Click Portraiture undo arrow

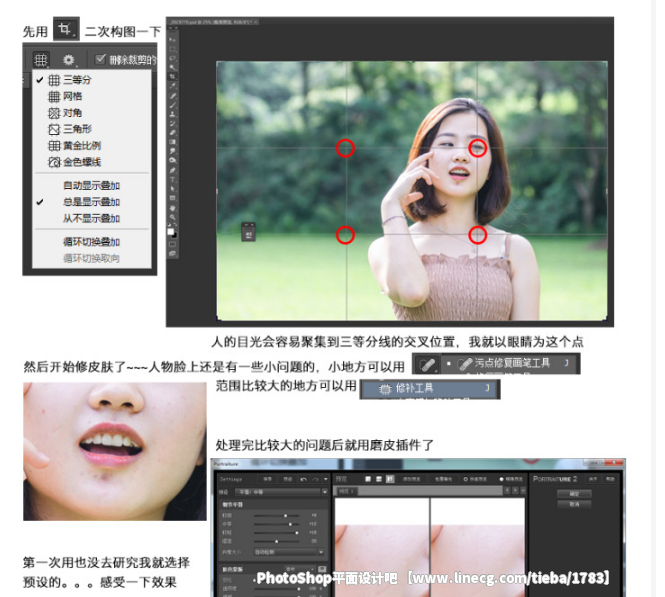tap(304, 479)
